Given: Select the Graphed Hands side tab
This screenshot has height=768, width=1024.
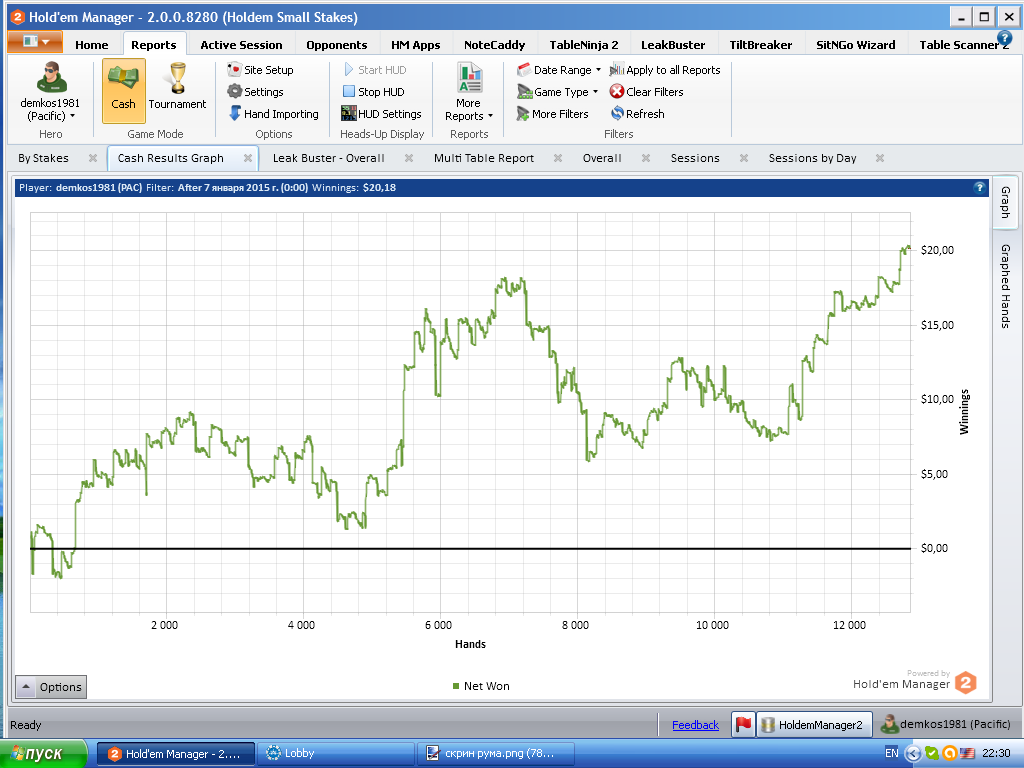Looking at the screenshot, I should 1006,286.
